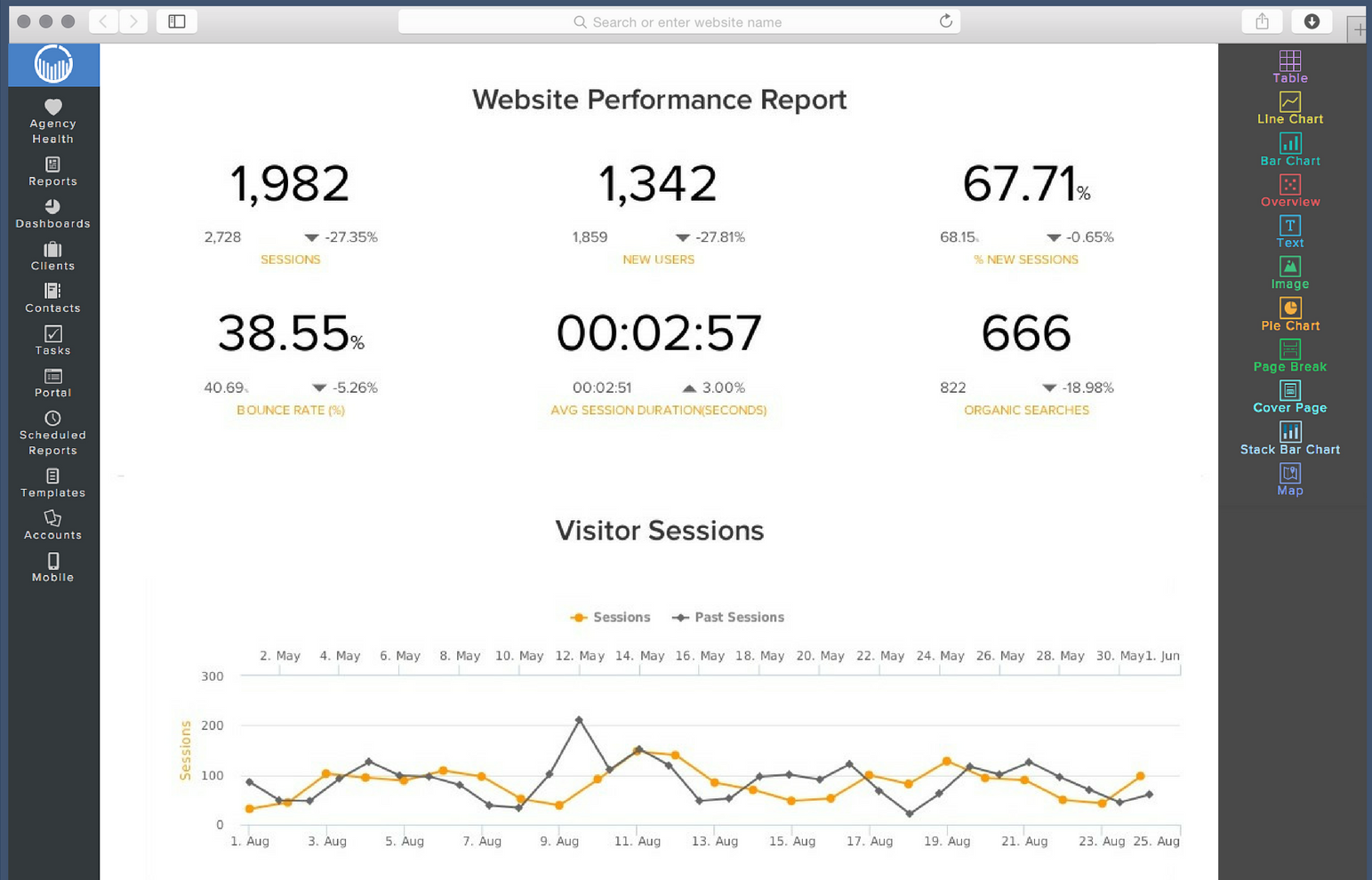Insert a Pie Chart
Image resolution: width=1372 pixels, height=880 pixels.
coord(1290,314)
